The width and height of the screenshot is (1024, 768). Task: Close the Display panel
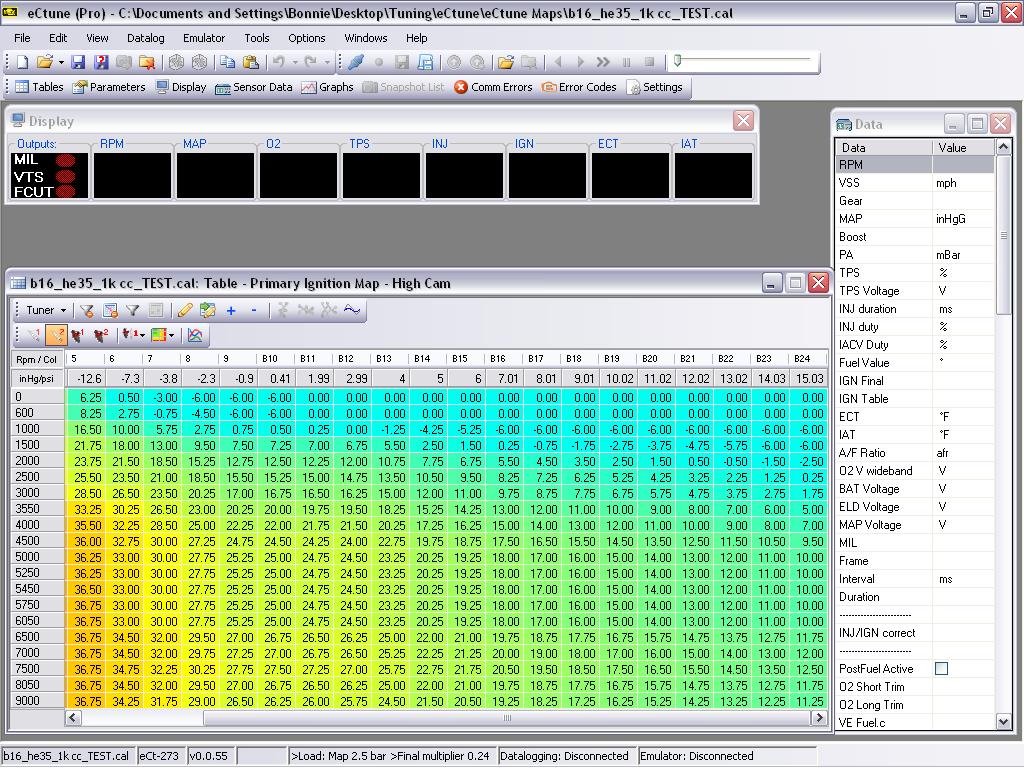743,120
